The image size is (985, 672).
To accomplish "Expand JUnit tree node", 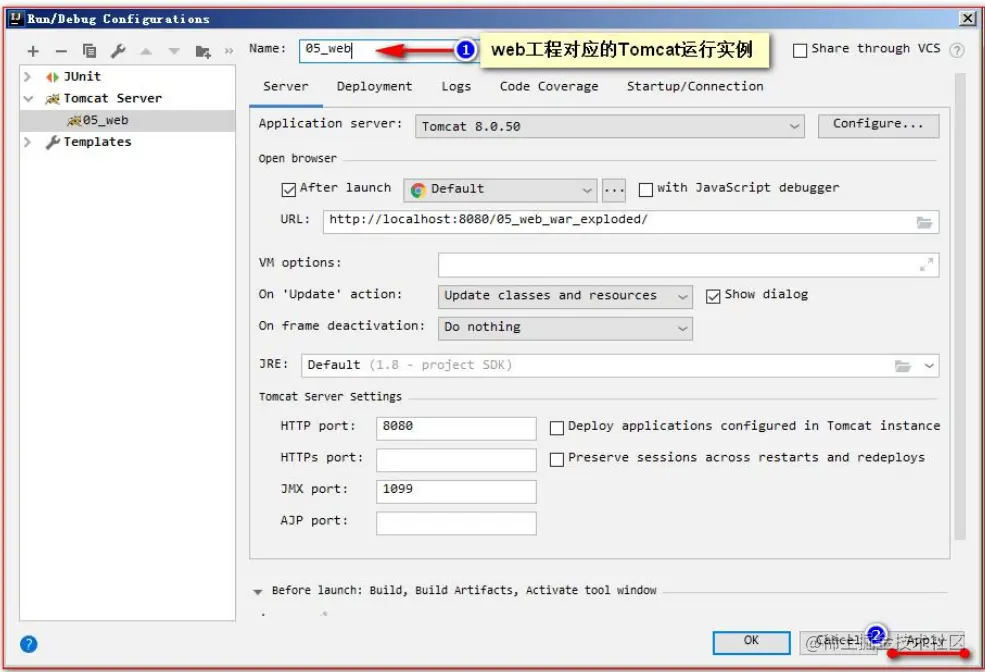I will (x=28, y=77).
